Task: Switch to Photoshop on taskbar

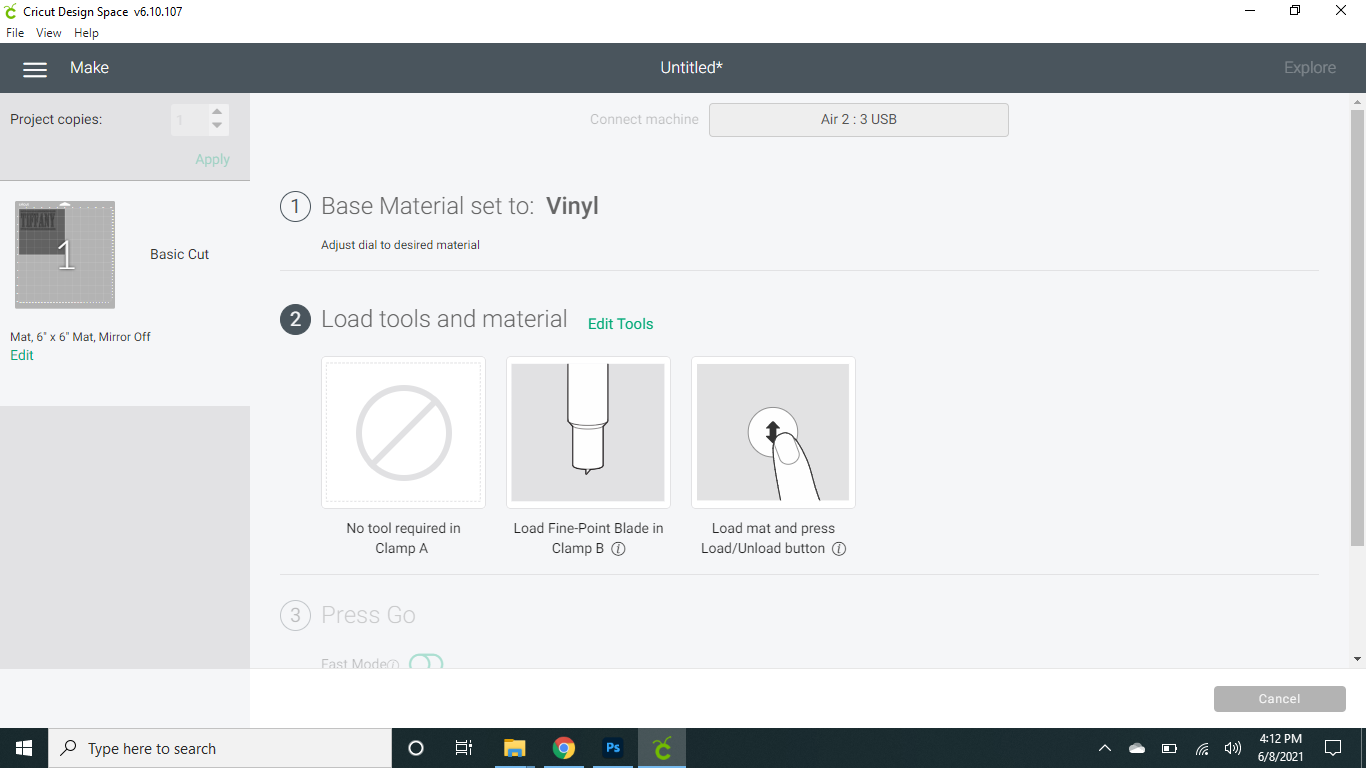Action: click(x=613, y=748)
